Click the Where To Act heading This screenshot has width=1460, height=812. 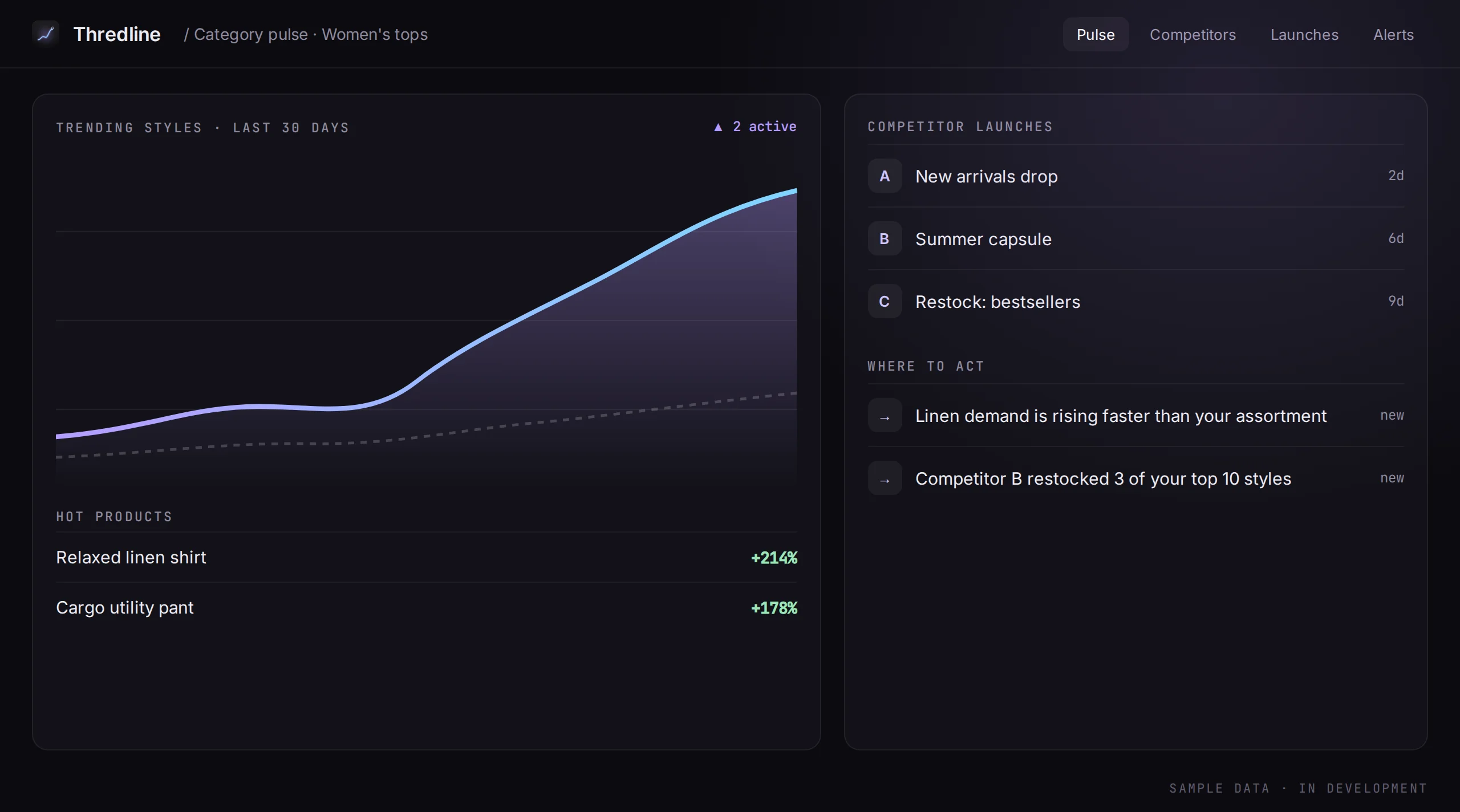coord(926,366)
